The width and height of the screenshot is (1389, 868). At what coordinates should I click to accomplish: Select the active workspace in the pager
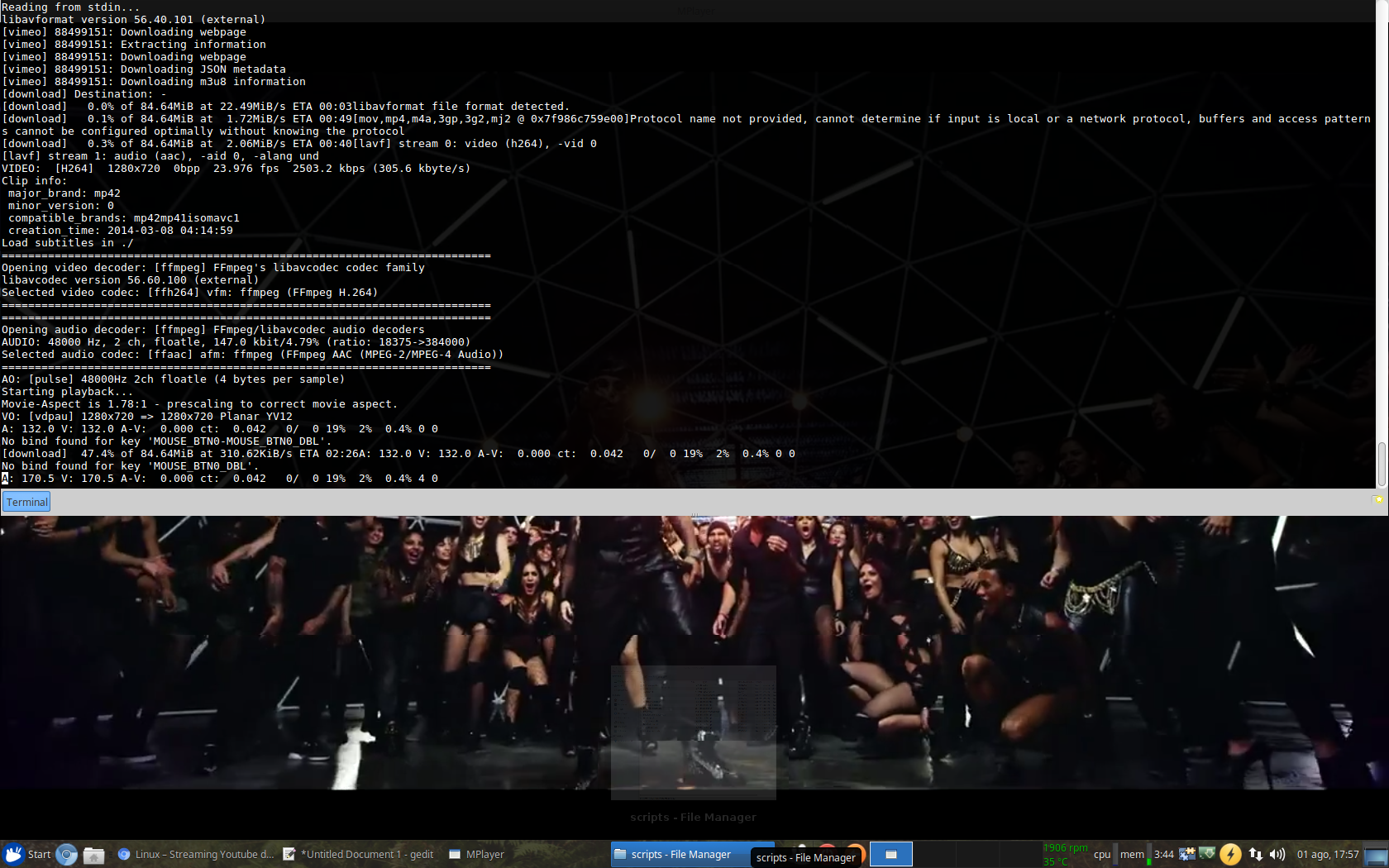(891, 855)
